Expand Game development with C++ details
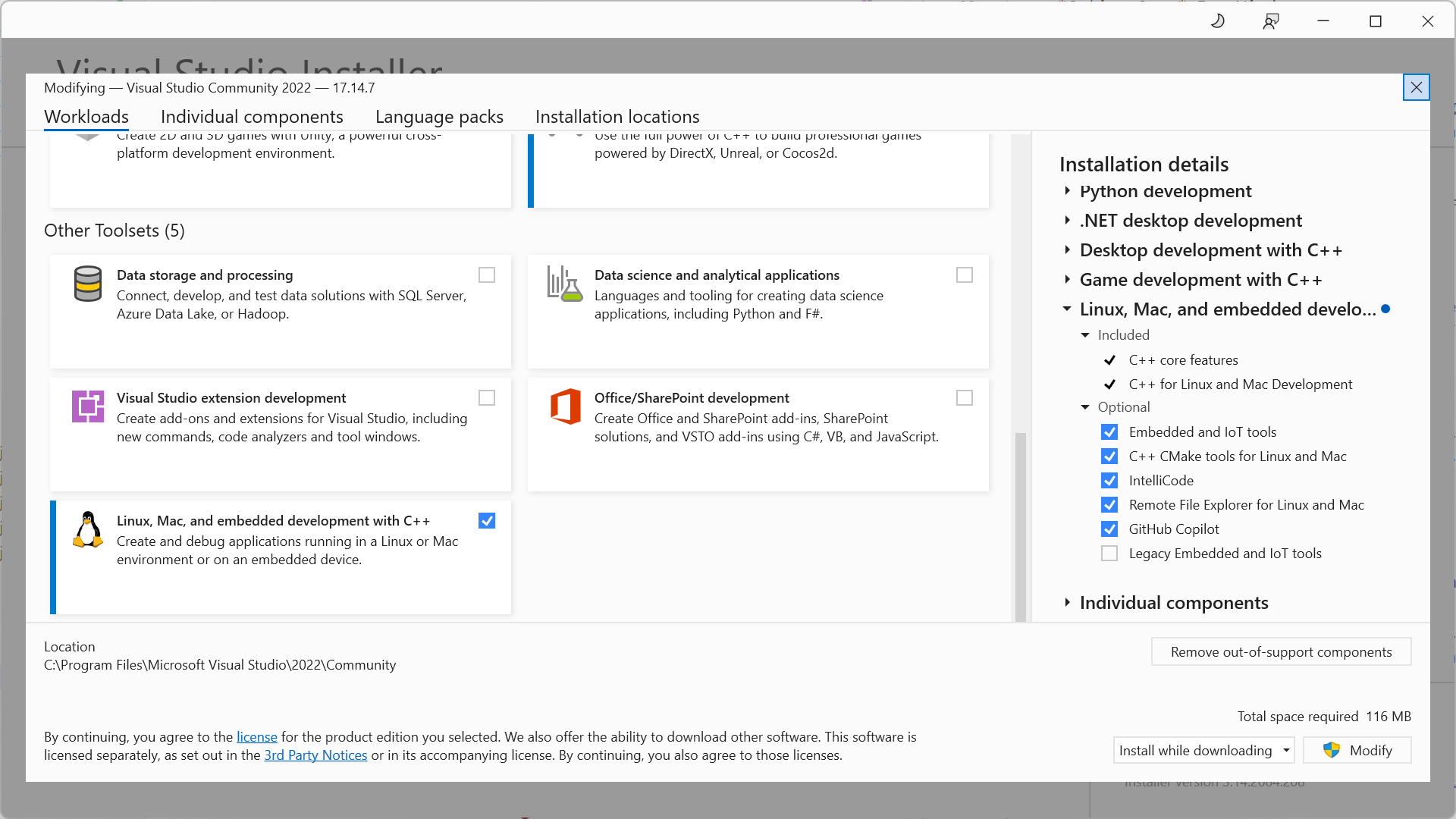1456x819 pixels. 1067,280
